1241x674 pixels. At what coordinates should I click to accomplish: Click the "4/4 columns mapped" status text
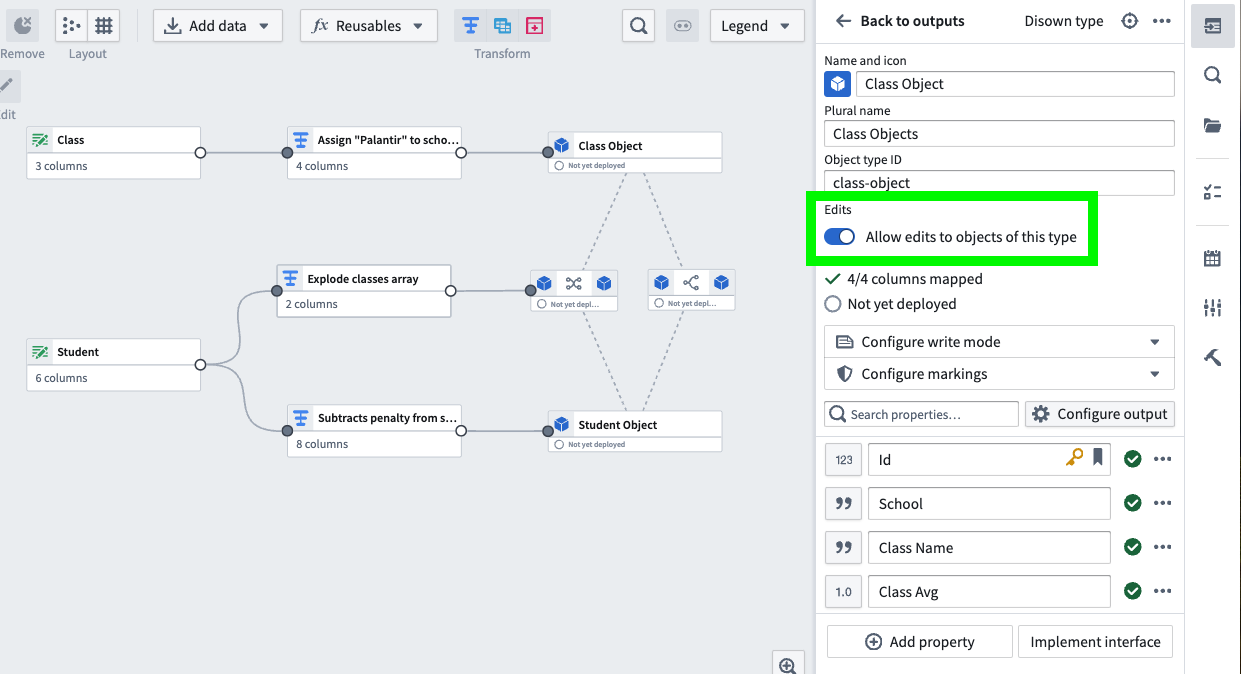[x=914, y=279]
